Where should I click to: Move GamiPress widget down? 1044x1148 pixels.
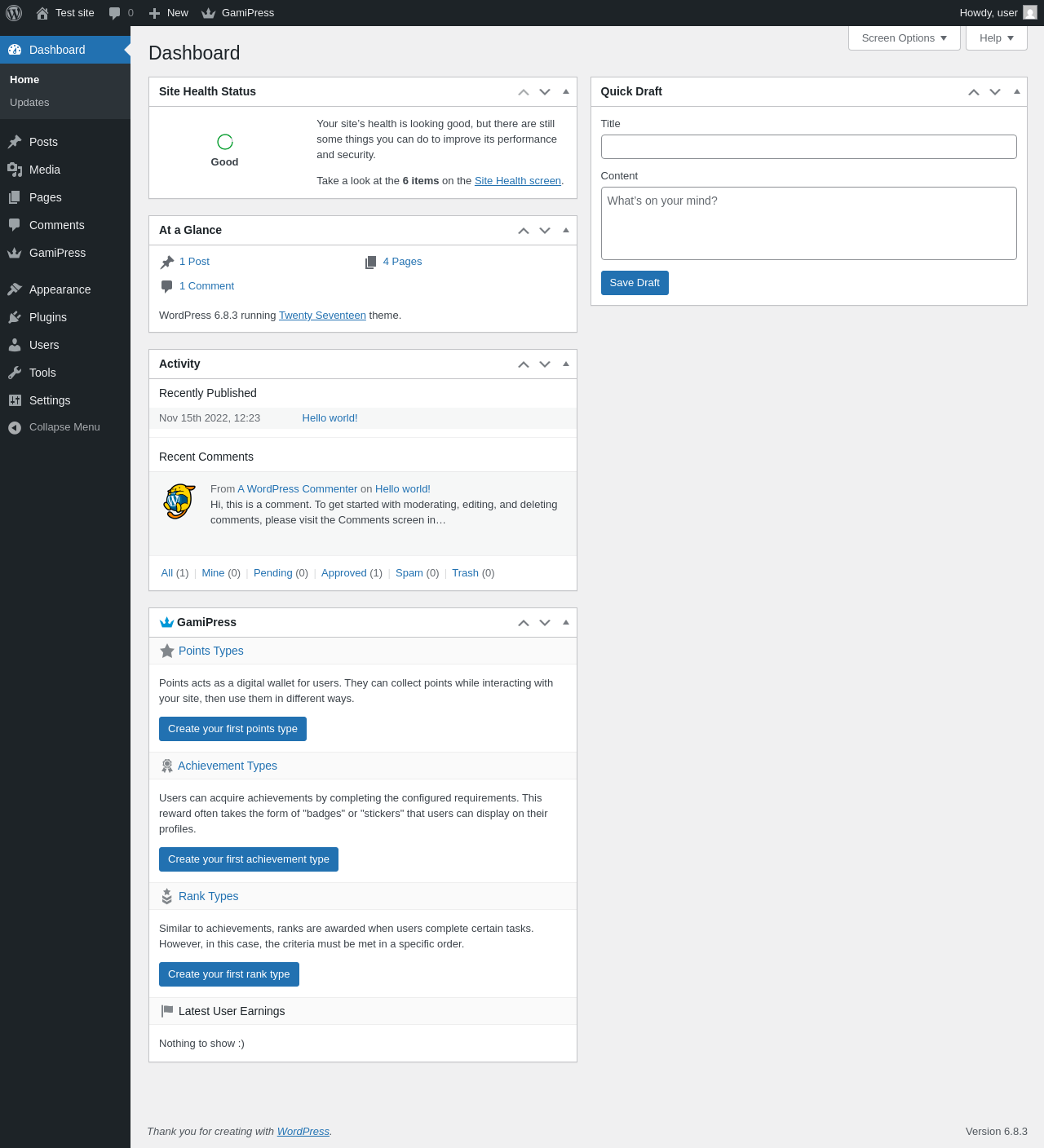[x=545, y=623]
